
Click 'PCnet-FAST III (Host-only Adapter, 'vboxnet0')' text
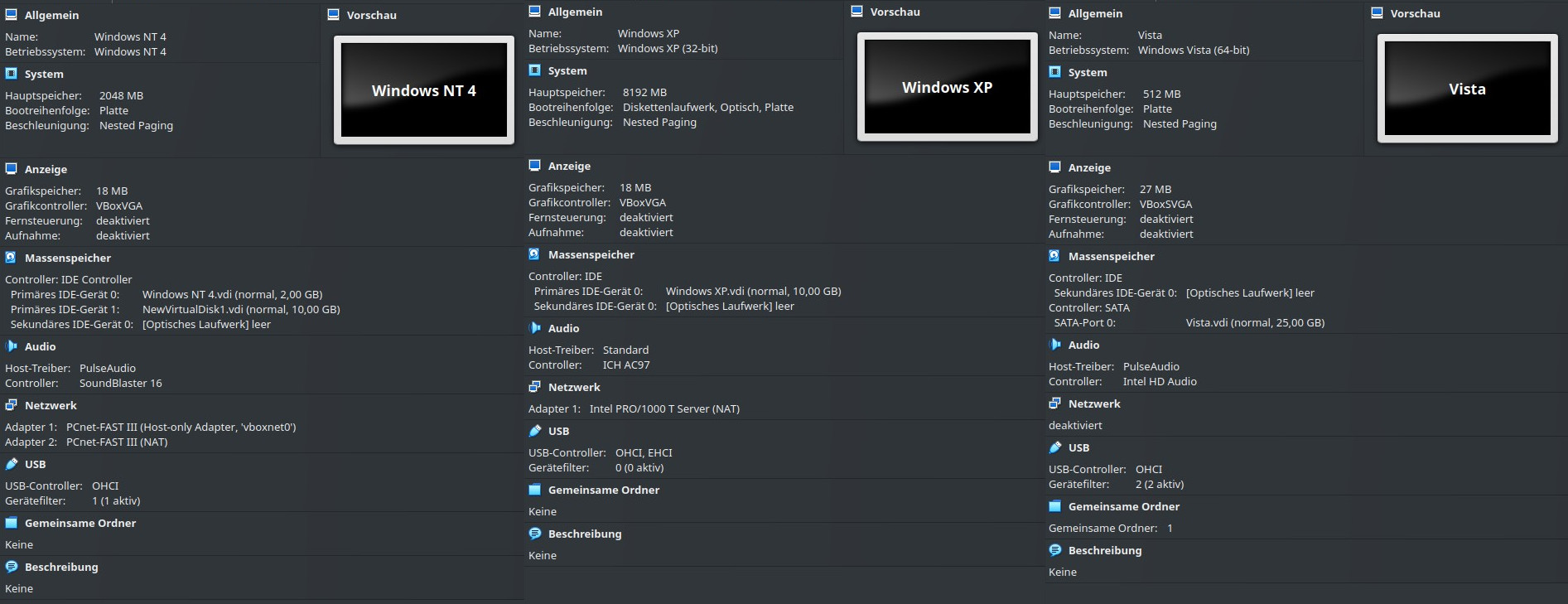click(181, 427)
